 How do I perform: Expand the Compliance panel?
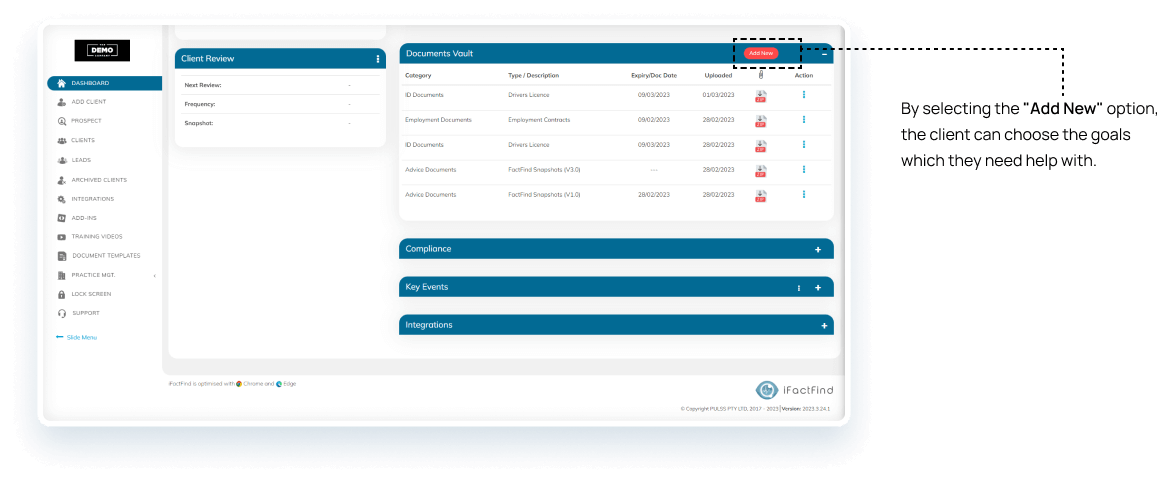(818, 249)
